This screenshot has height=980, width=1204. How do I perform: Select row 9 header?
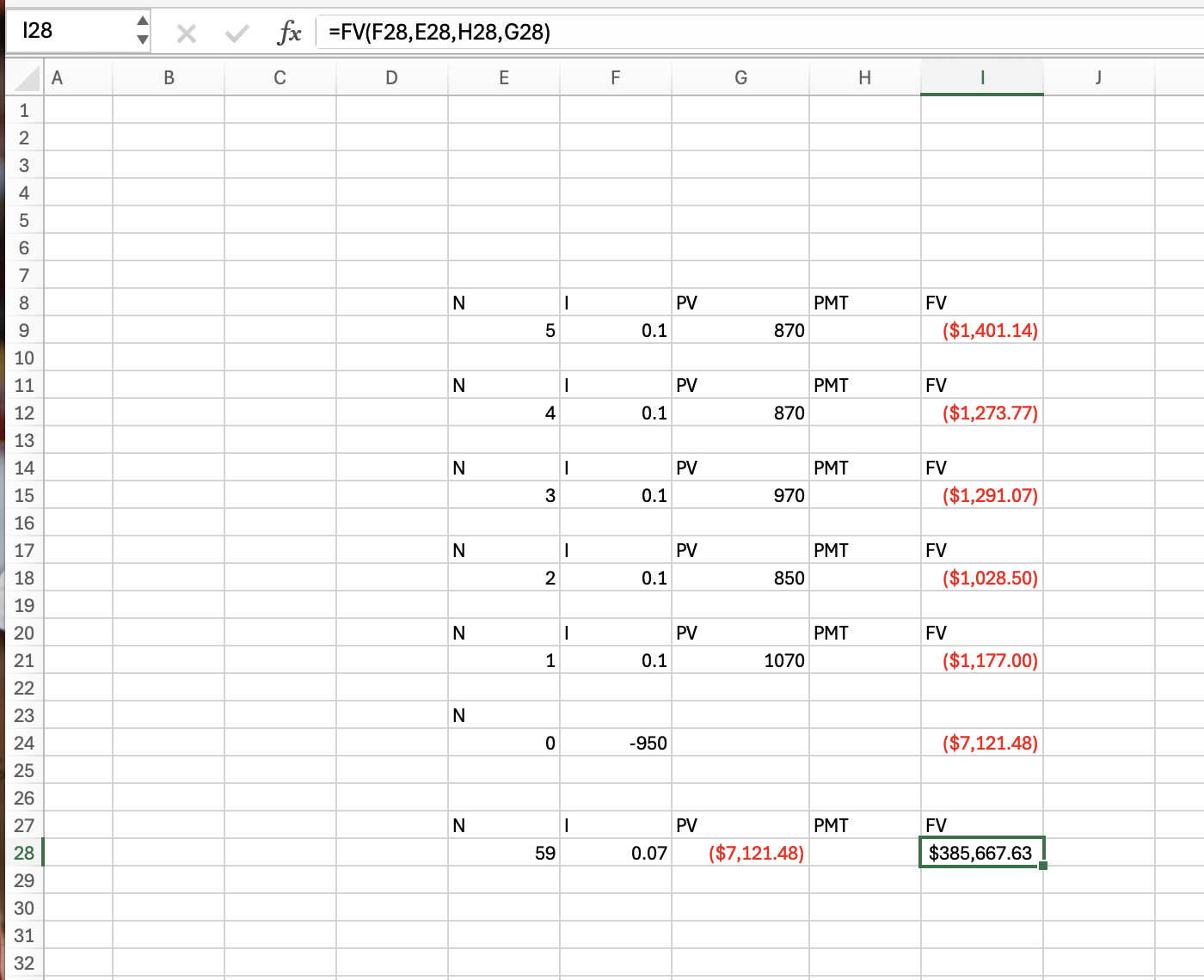23,330
